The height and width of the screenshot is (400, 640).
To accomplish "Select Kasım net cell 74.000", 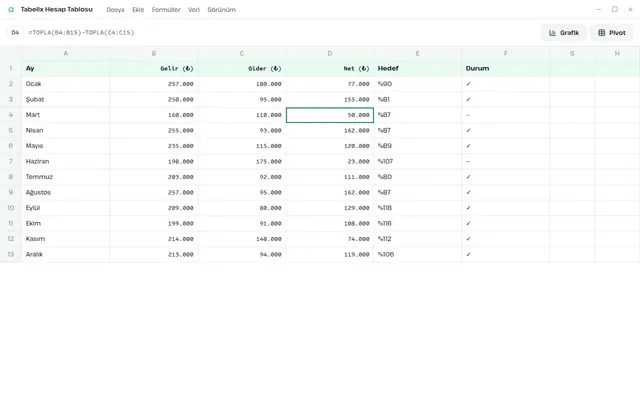I will 329,239.
